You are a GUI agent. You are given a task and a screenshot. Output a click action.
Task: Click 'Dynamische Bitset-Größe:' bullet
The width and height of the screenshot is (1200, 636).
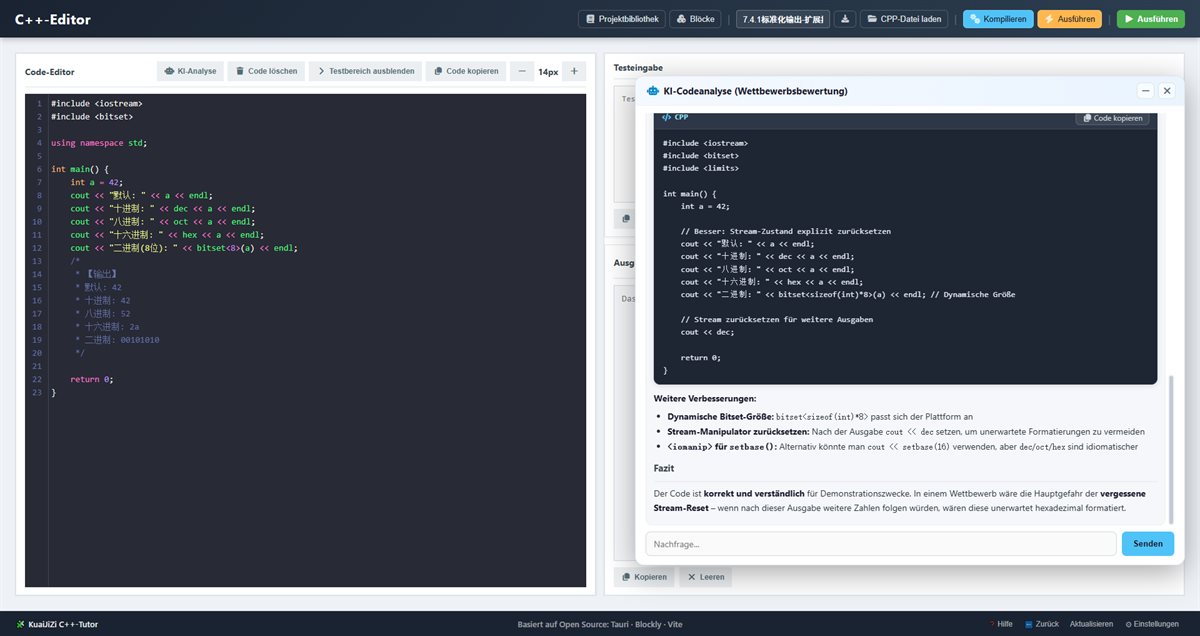(x=720, y=416)
